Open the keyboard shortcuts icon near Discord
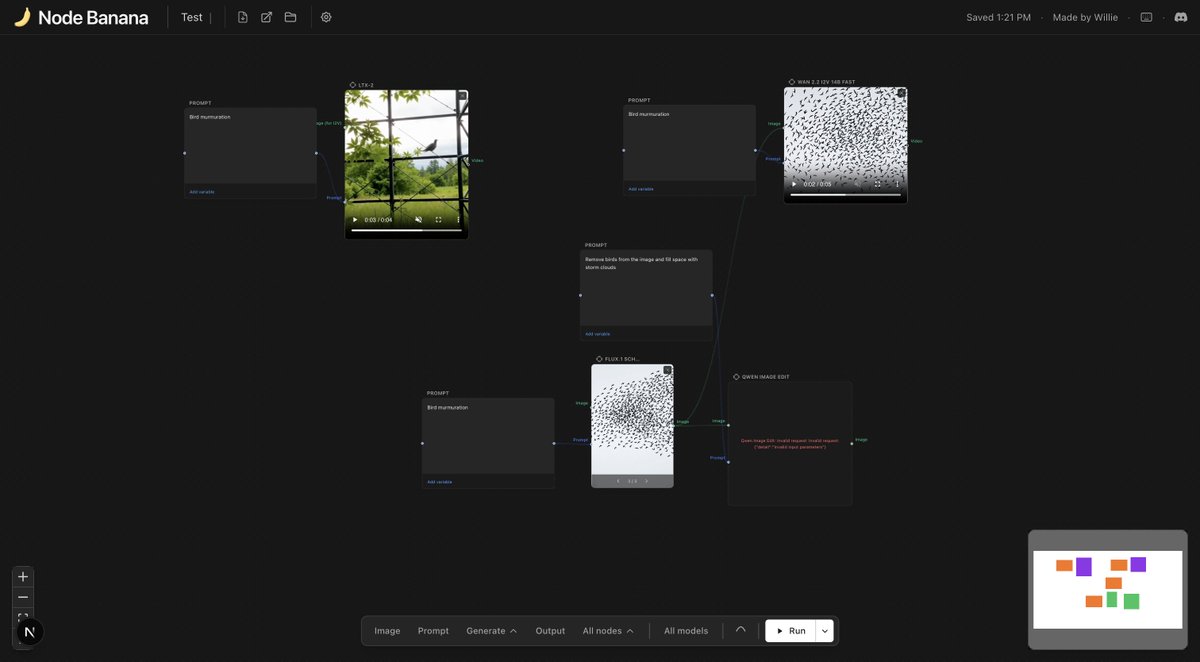This screenshot has width=1200, height=662. [1146, 17]
